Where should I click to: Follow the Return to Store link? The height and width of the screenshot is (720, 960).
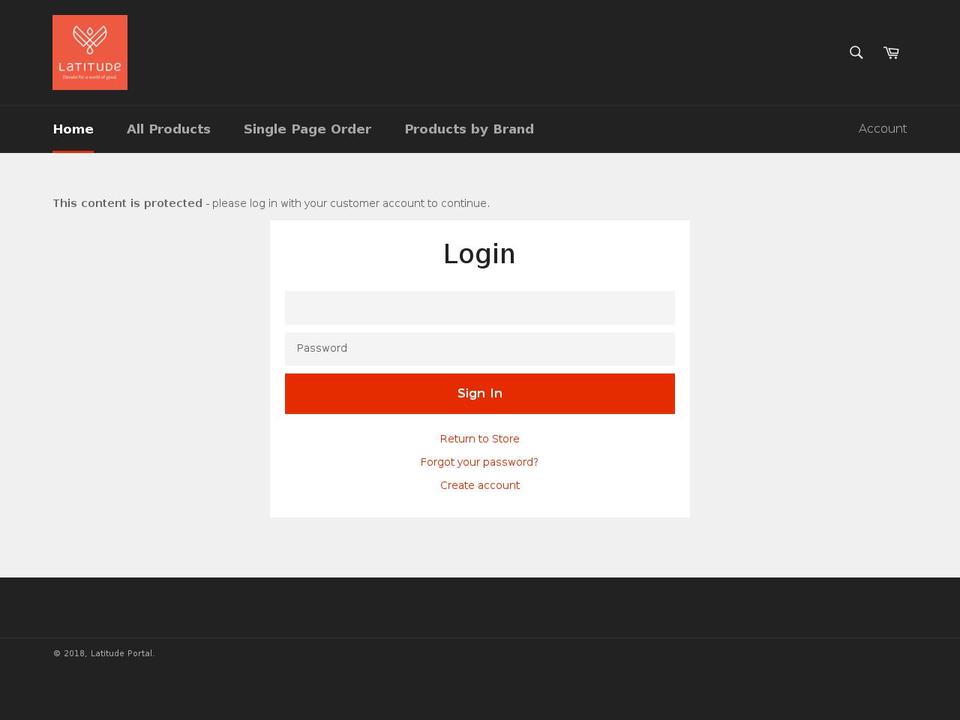point(479,439)
